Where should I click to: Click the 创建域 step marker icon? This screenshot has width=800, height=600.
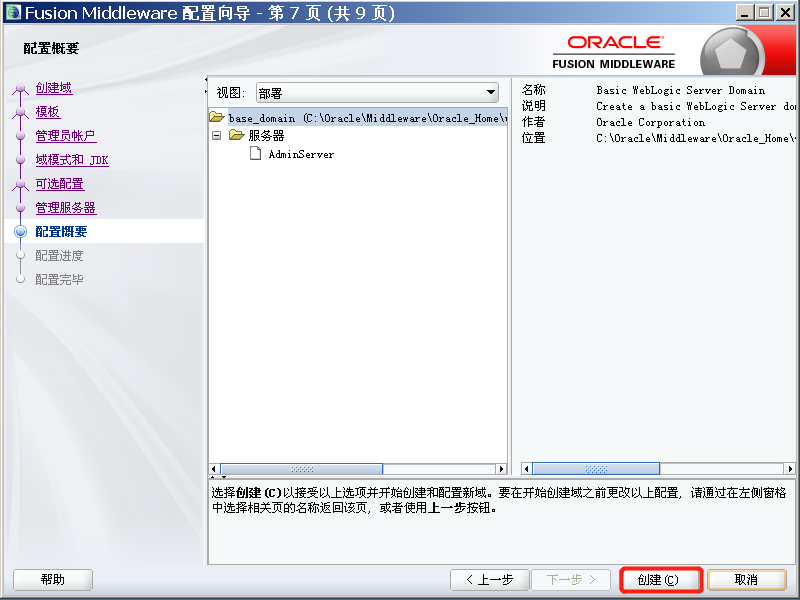[x=20, y=88]
